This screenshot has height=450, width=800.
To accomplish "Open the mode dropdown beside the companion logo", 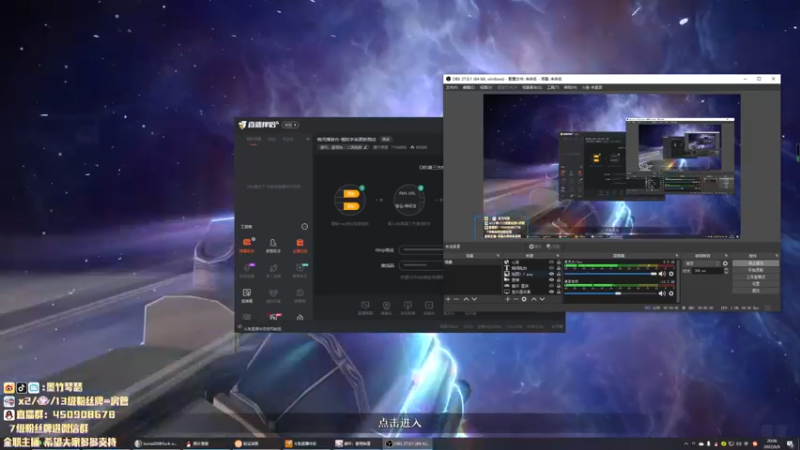I will pyautogui.click(x=290, y=125).
